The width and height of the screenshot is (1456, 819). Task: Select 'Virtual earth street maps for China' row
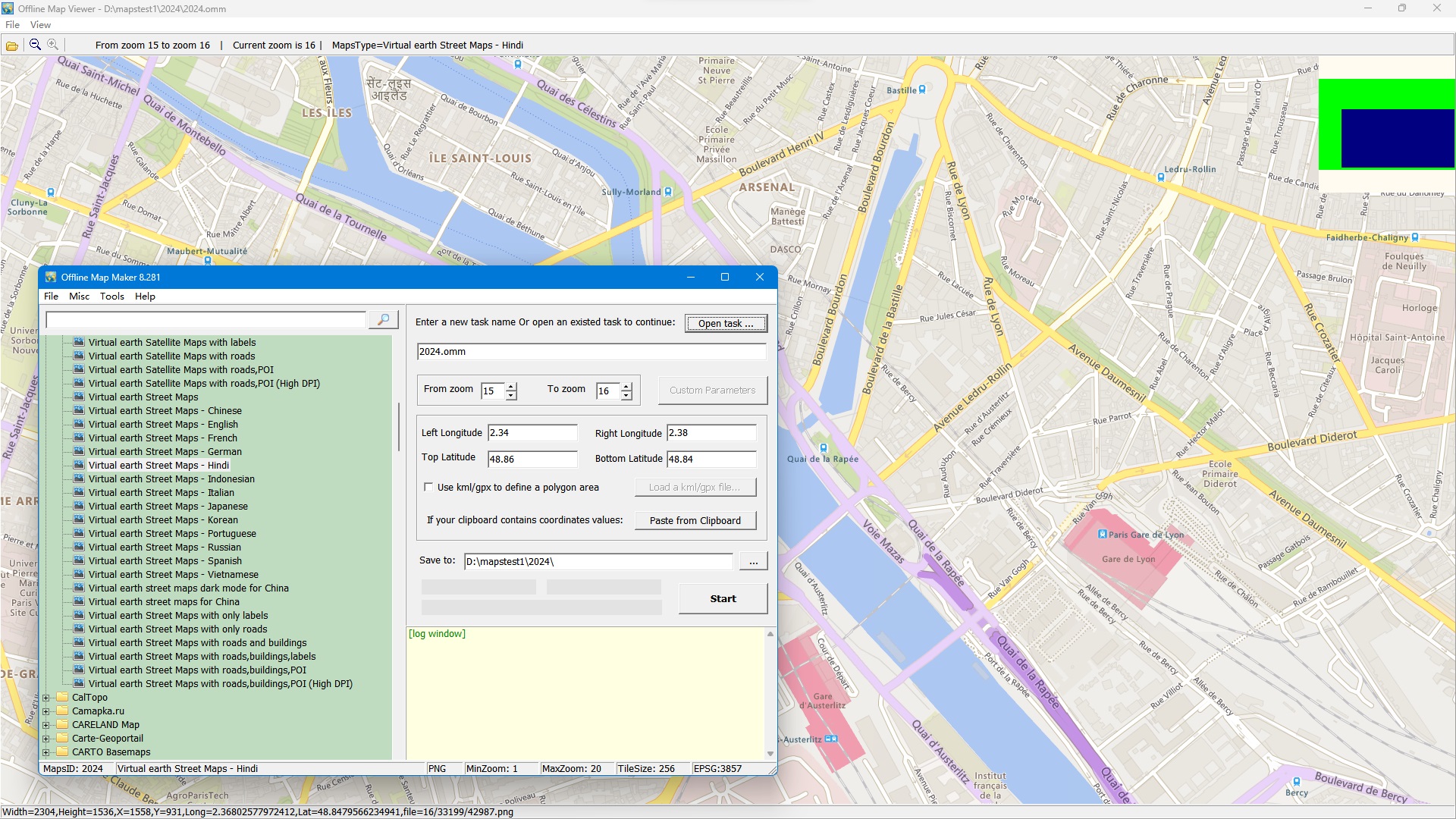pyautogui.click(x=164, y=601)
